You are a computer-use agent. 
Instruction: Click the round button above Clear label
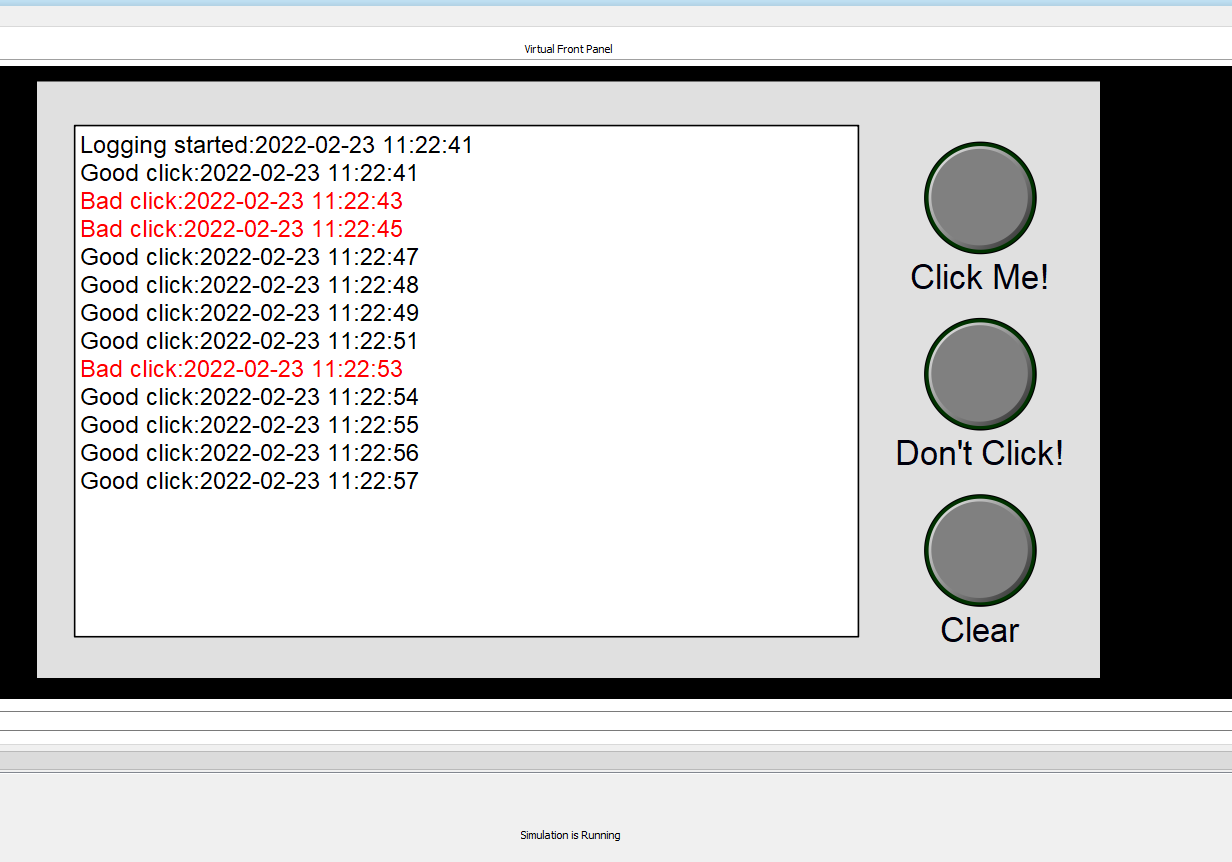point(980,549)
